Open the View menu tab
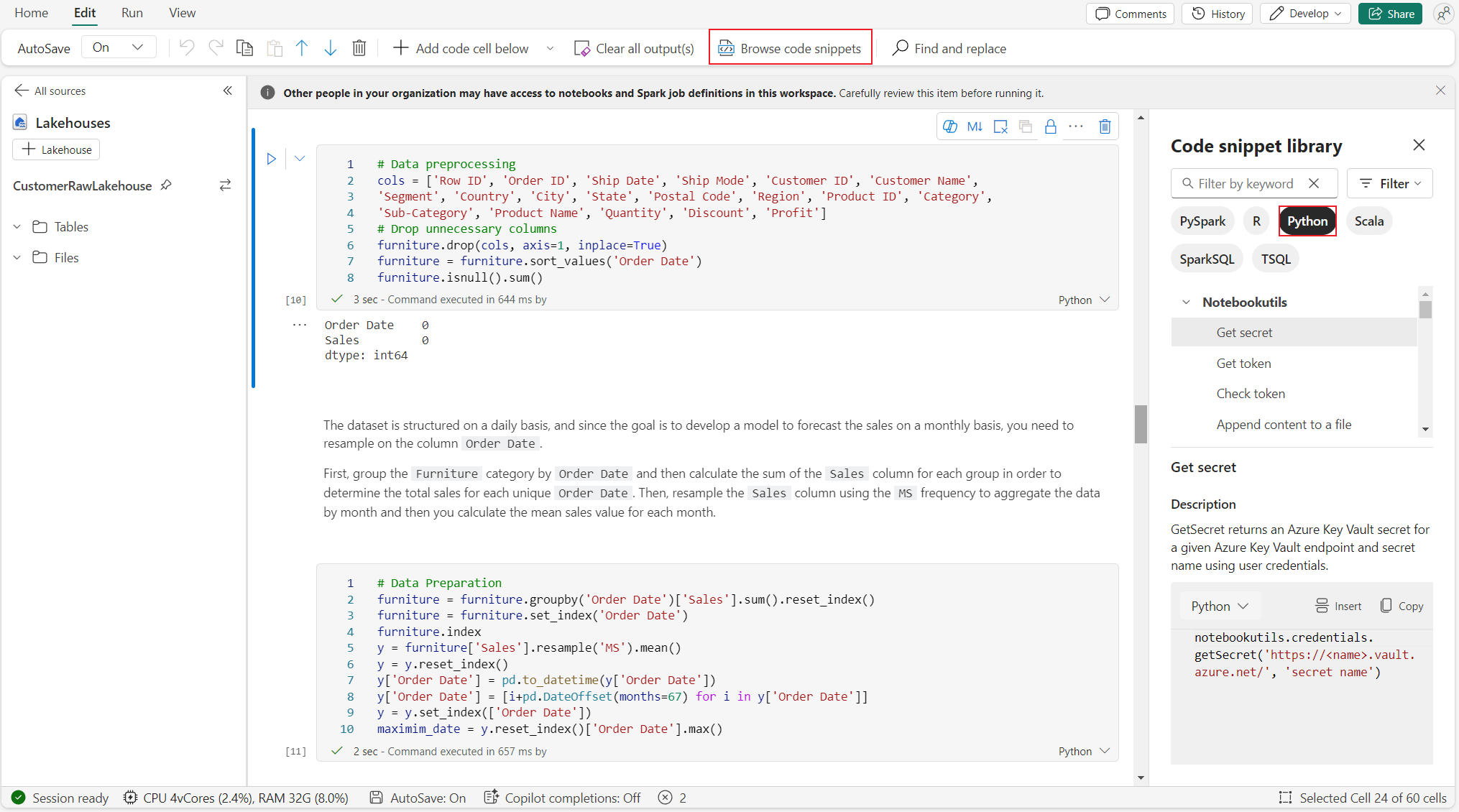This screenshot has width=1459, height=812. (x=182, y=13)
